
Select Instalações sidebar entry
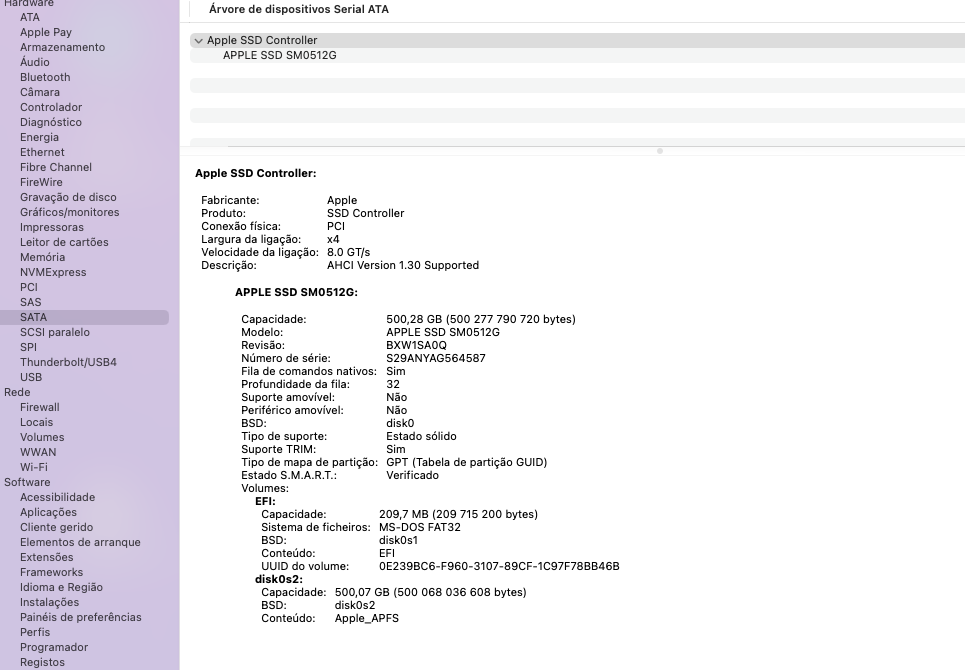49,602
